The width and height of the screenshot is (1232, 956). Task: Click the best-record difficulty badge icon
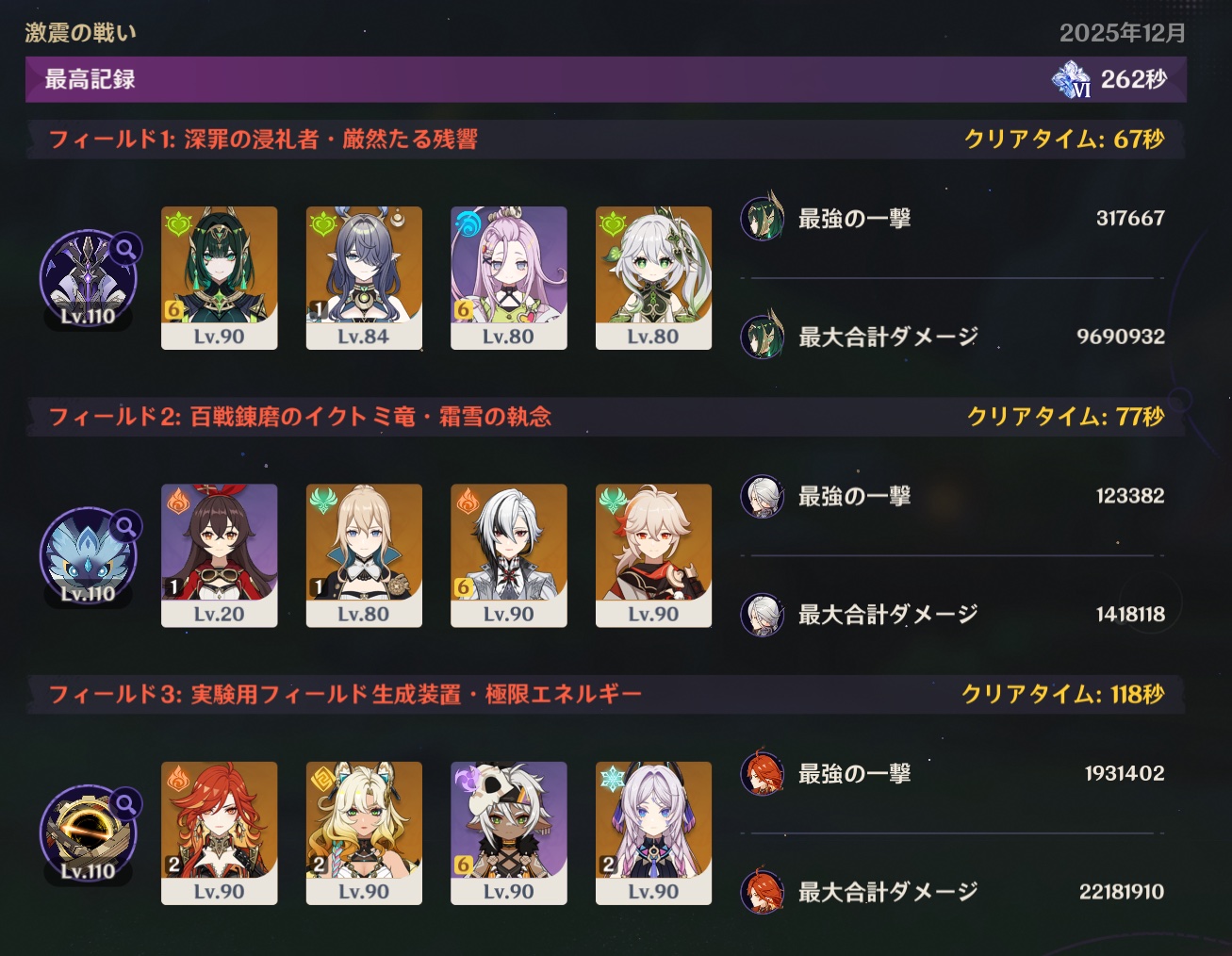(1071, 80)
